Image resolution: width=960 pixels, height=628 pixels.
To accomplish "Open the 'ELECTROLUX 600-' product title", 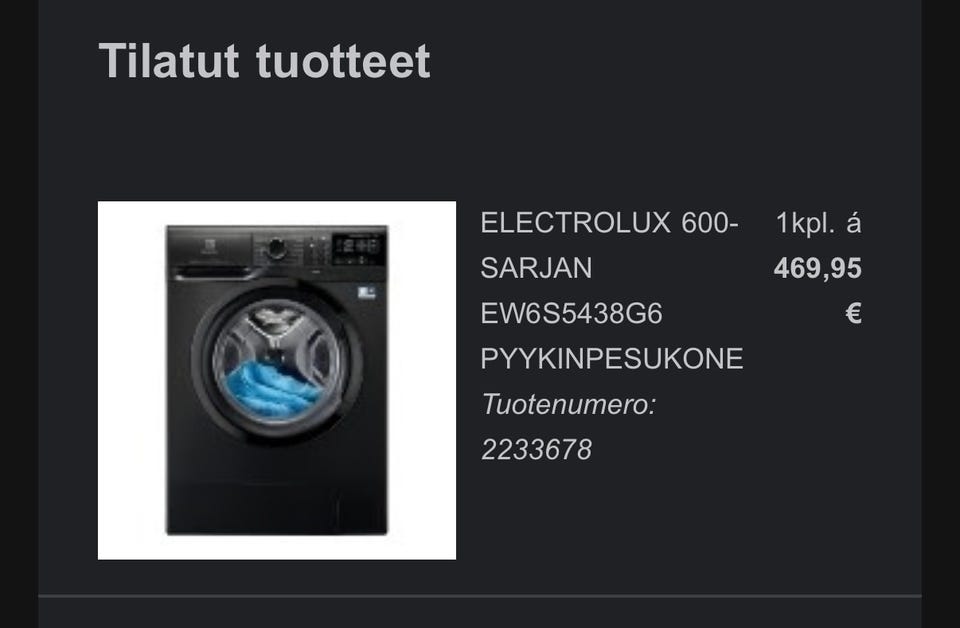I will 609,223.
